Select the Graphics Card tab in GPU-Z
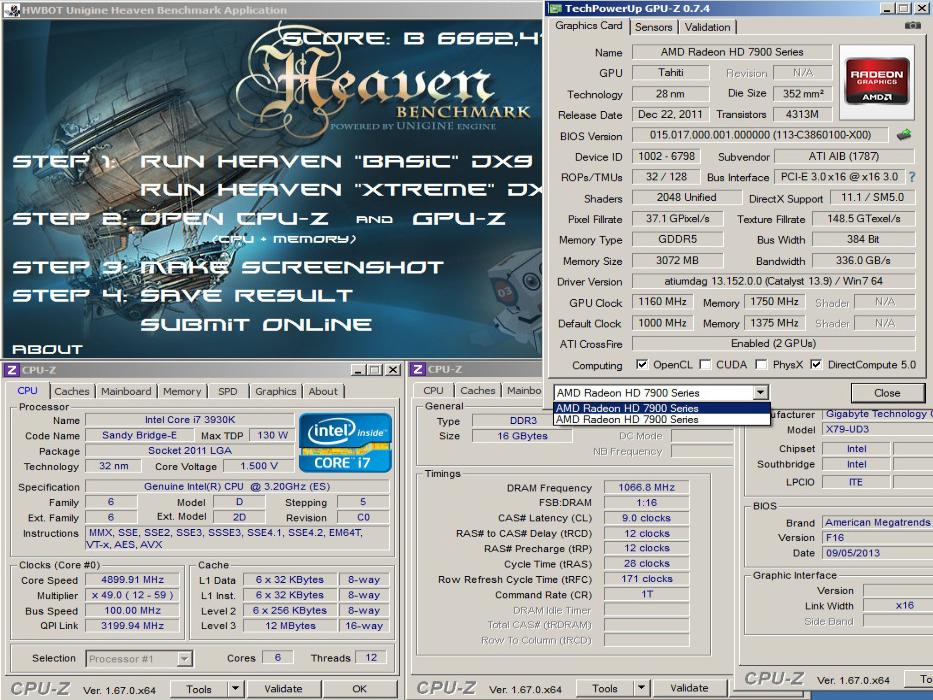The height and width of the screenshot is (700, 933). [588, 26]
